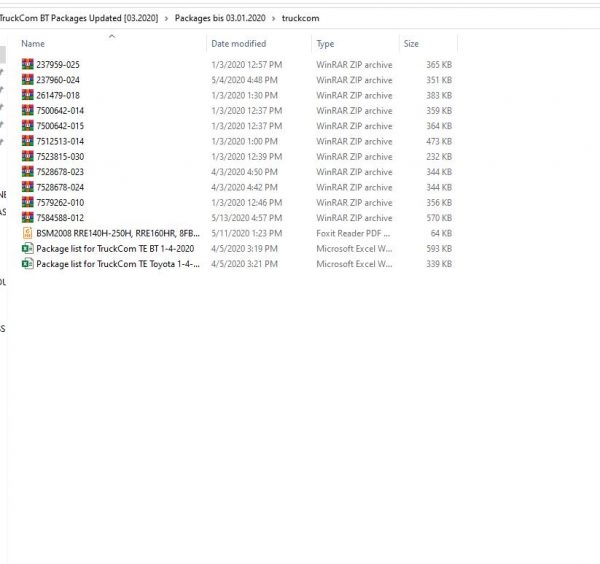This screenshot has width=600, height=564.
Task: Sort files by the Type column
Action: click(x=325, y=44)
